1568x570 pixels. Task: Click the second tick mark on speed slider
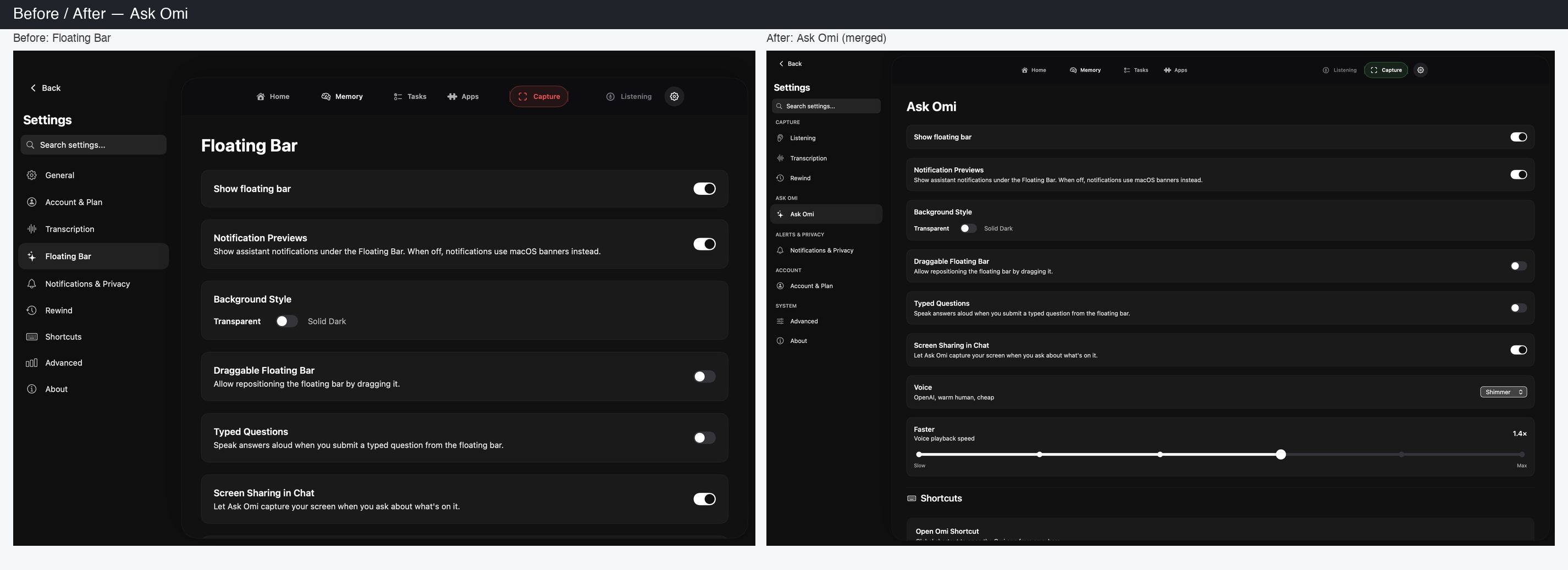click(1039, 455)
